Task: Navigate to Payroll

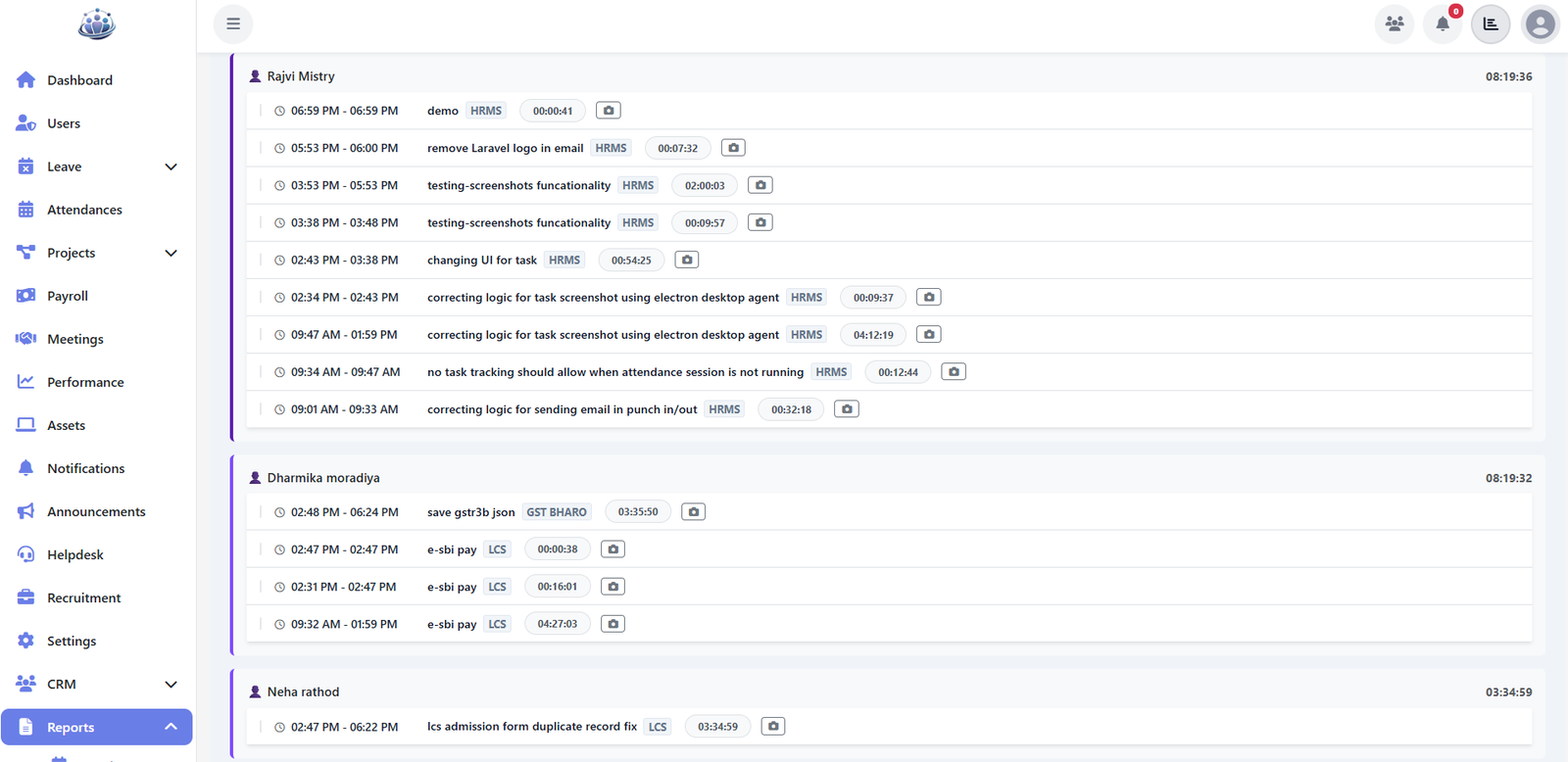Action: pos(97,296)
